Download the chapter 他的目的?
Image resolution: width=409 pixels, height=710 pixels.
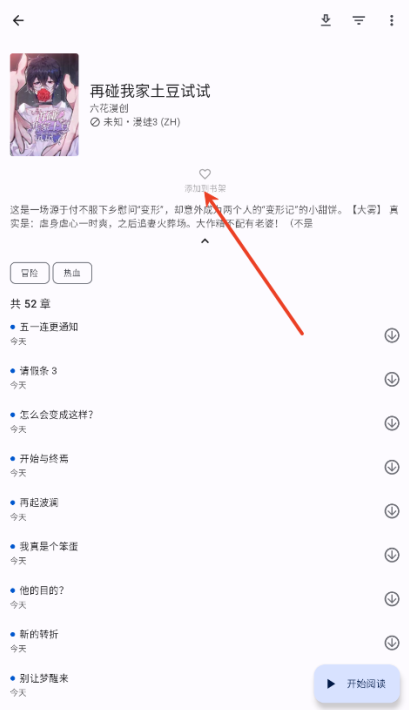pos(392,599)
